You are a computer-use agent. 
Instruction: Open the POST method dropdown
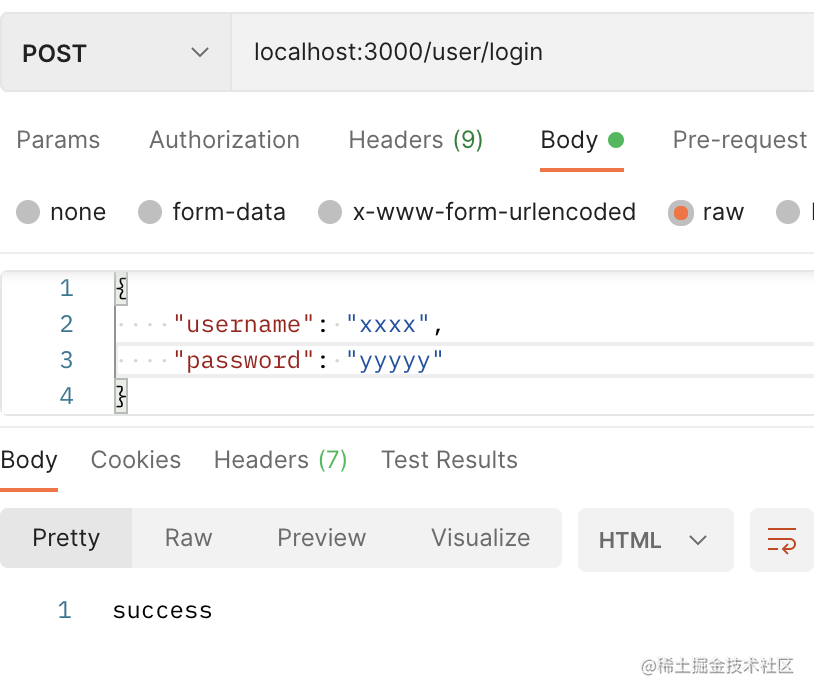(x=115, y=53)
